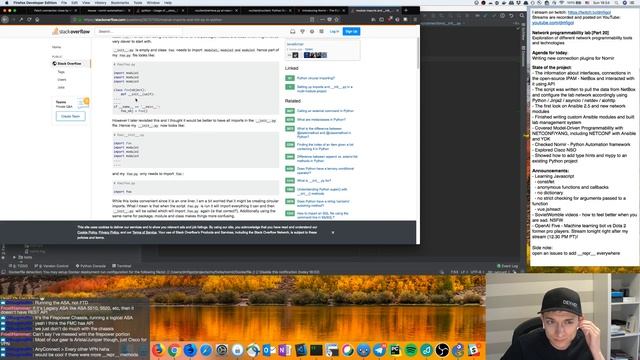The image size is (640, 360).
Task: Click the PyCharm search magnifier icon
Action: (x=522, y=16)
